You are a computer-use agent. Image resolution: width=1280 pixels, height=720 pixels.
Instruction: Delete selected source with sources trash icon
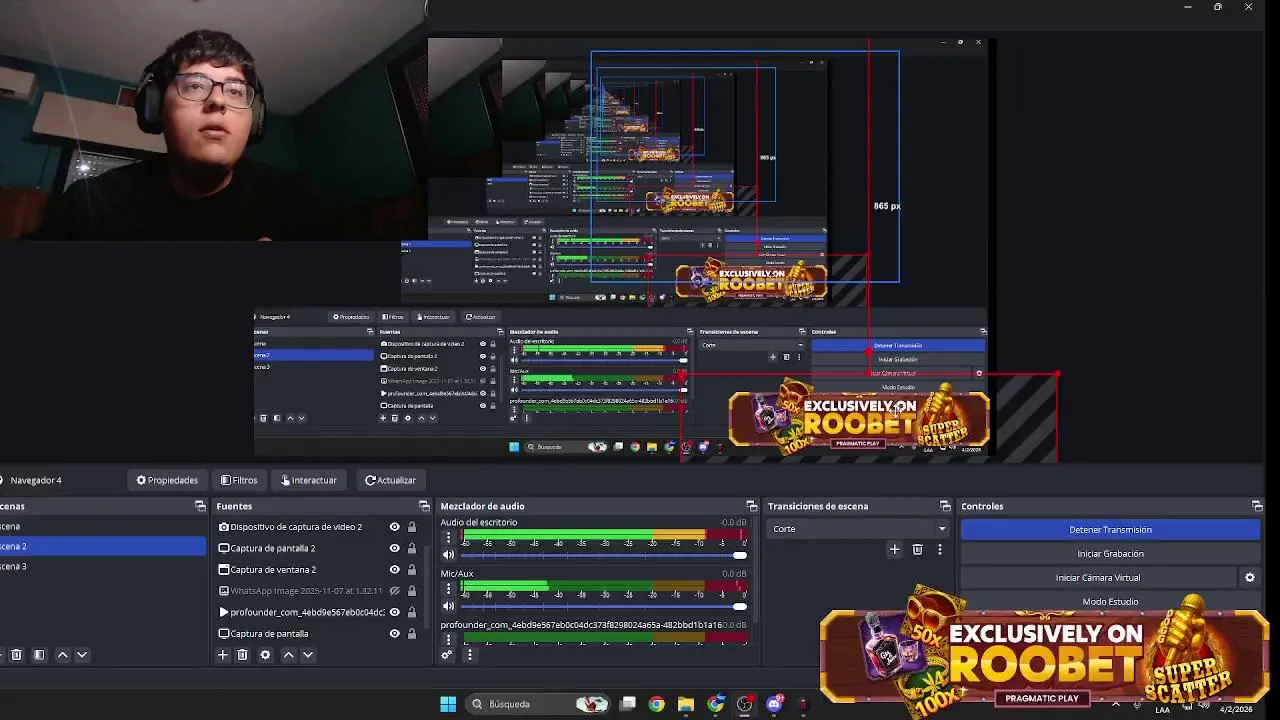pos(242,655)
